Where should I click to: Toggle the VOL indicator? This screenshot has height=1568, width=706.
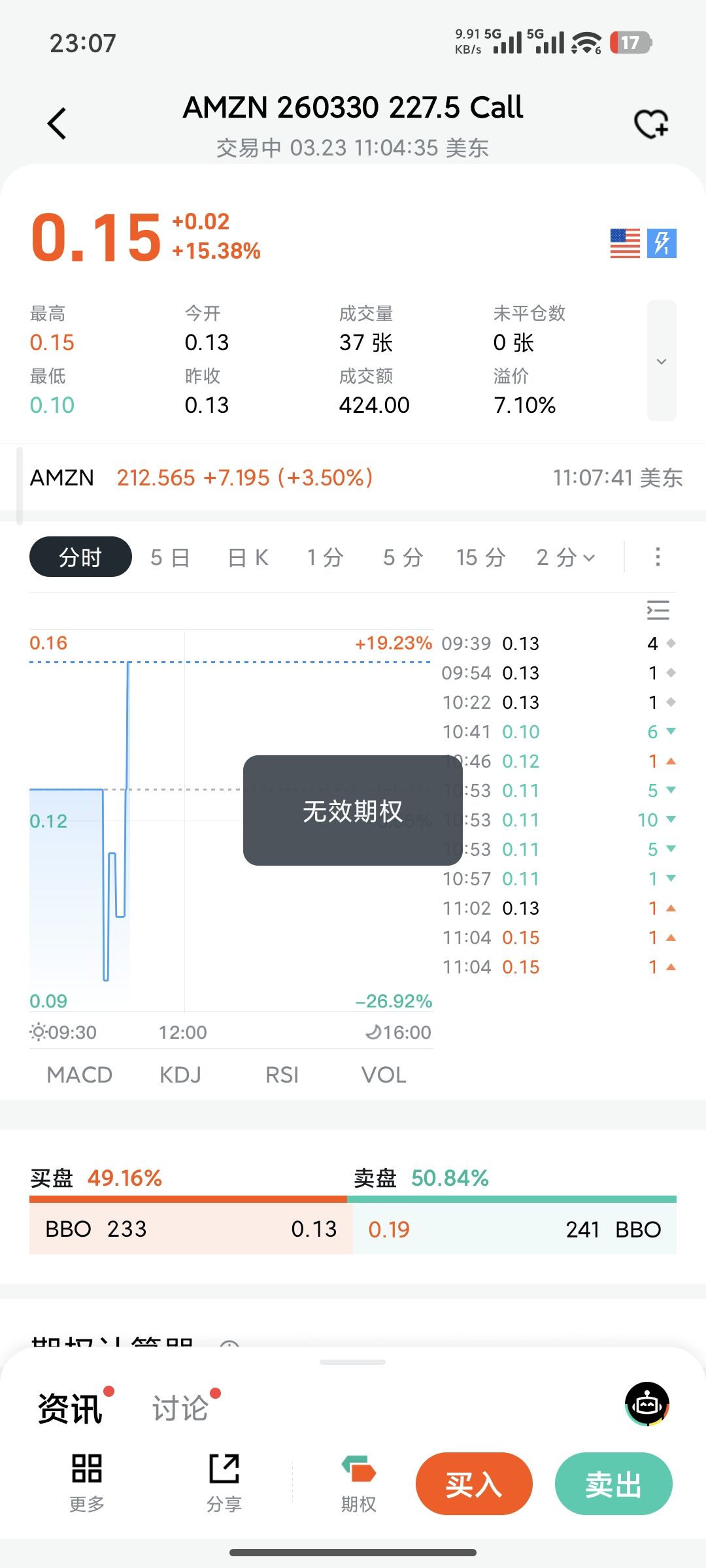(384, 1075)
